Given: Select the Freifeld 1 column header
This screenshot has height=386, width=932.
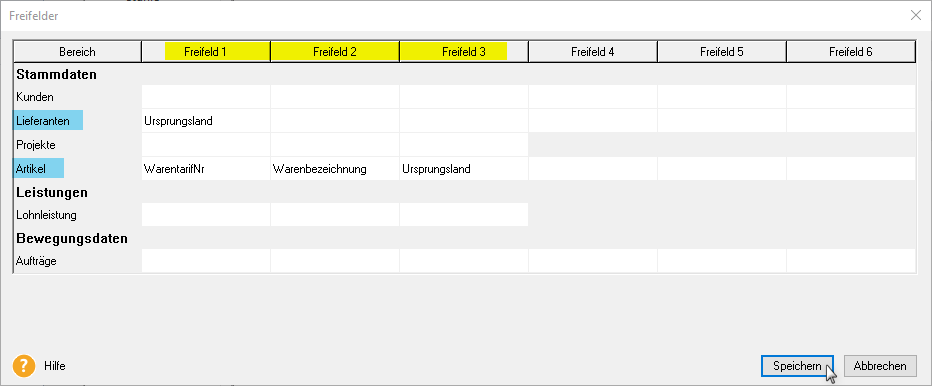Looking at the screenshot, I should tap(206, 52).
